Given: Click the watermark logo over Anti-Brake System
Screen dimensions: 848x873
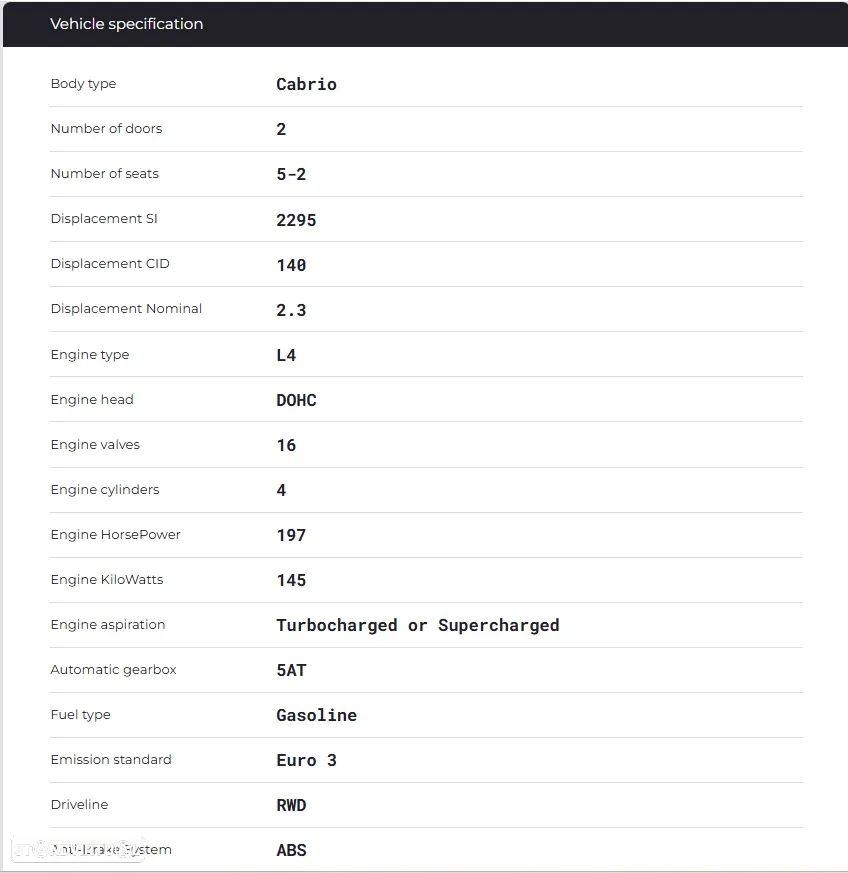Looking at the screenshot, I should click(x=78, y=850).
